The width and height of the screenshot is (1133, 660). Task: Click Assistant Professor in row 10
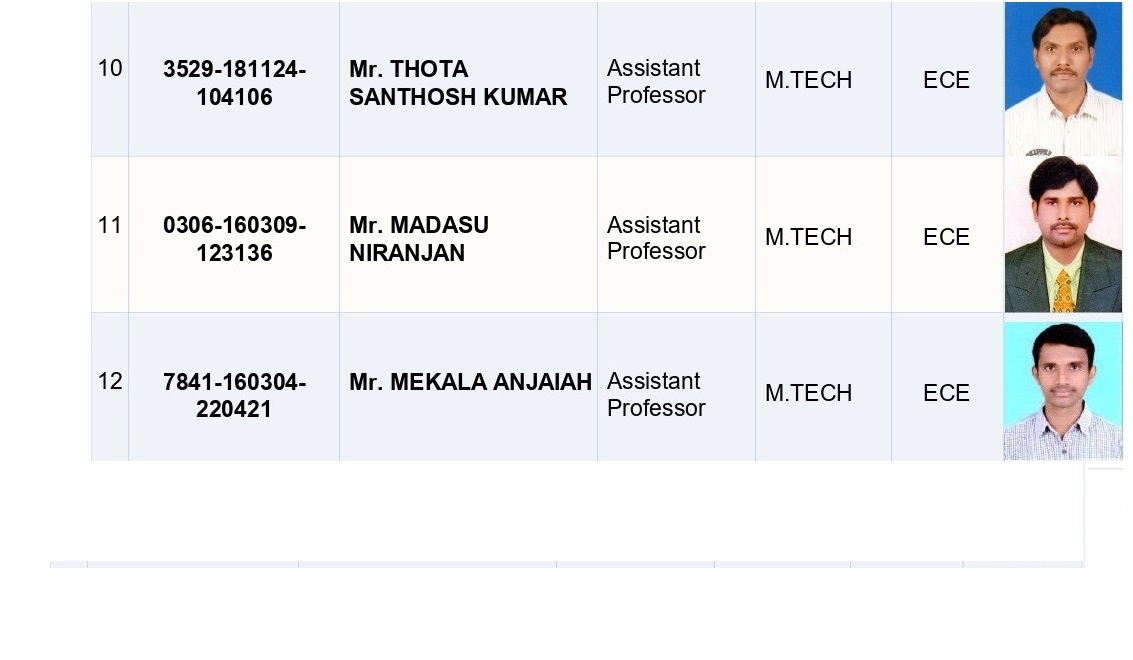(x=656, y=82)
